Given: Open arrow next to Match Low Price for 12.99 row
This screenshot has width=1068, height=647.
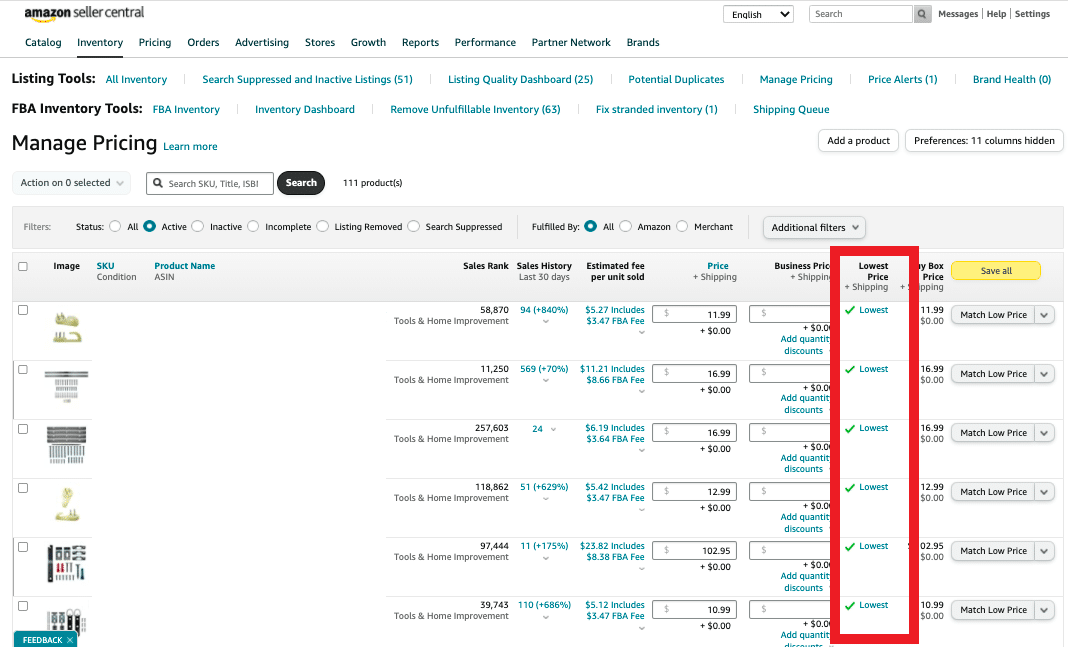Looking at the screenshot, I should coord(1045,492).
